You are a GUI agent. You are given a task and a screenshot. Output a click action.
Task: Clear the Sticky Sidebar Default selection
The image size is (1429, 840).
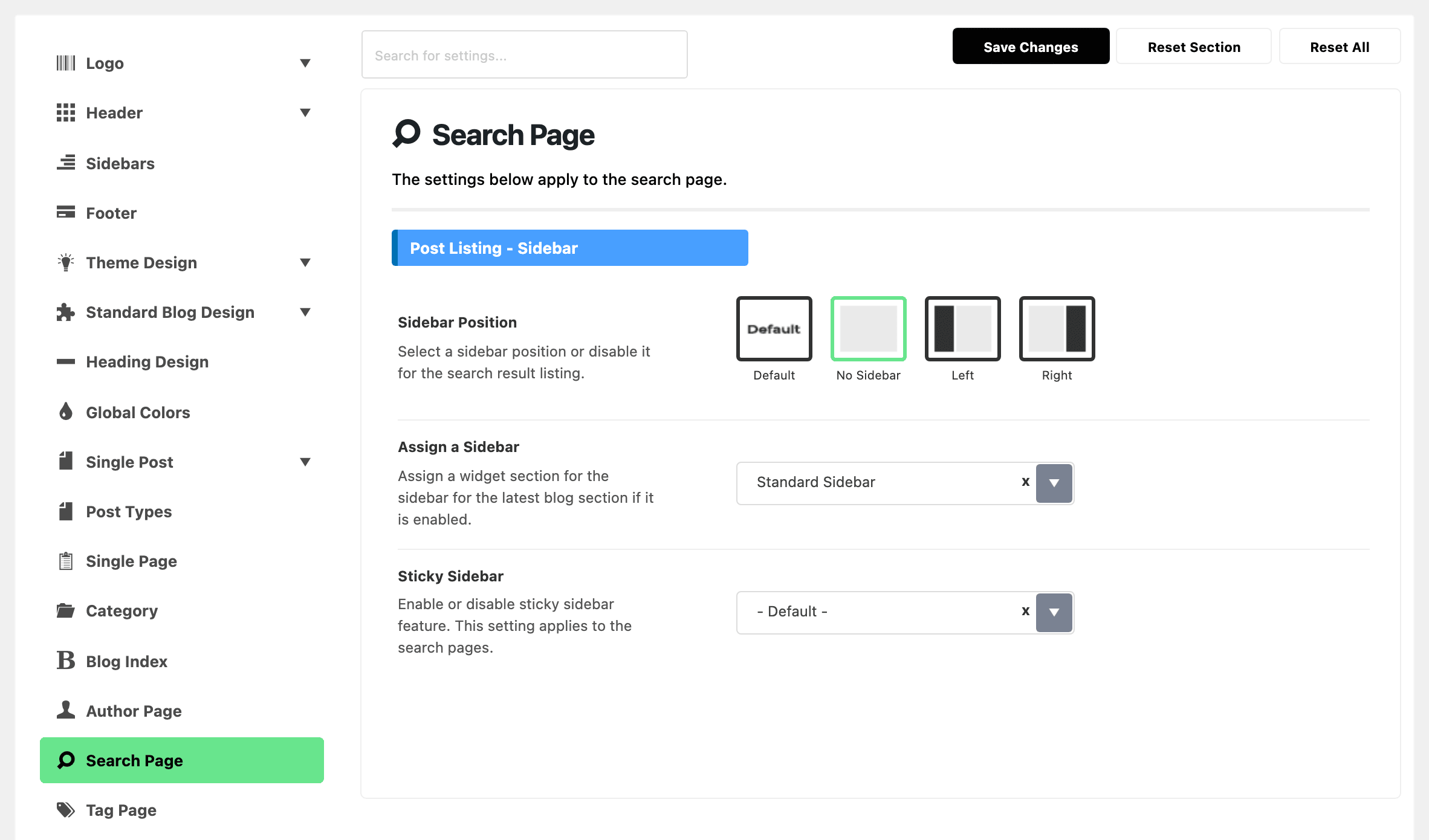click(1026, 611)
